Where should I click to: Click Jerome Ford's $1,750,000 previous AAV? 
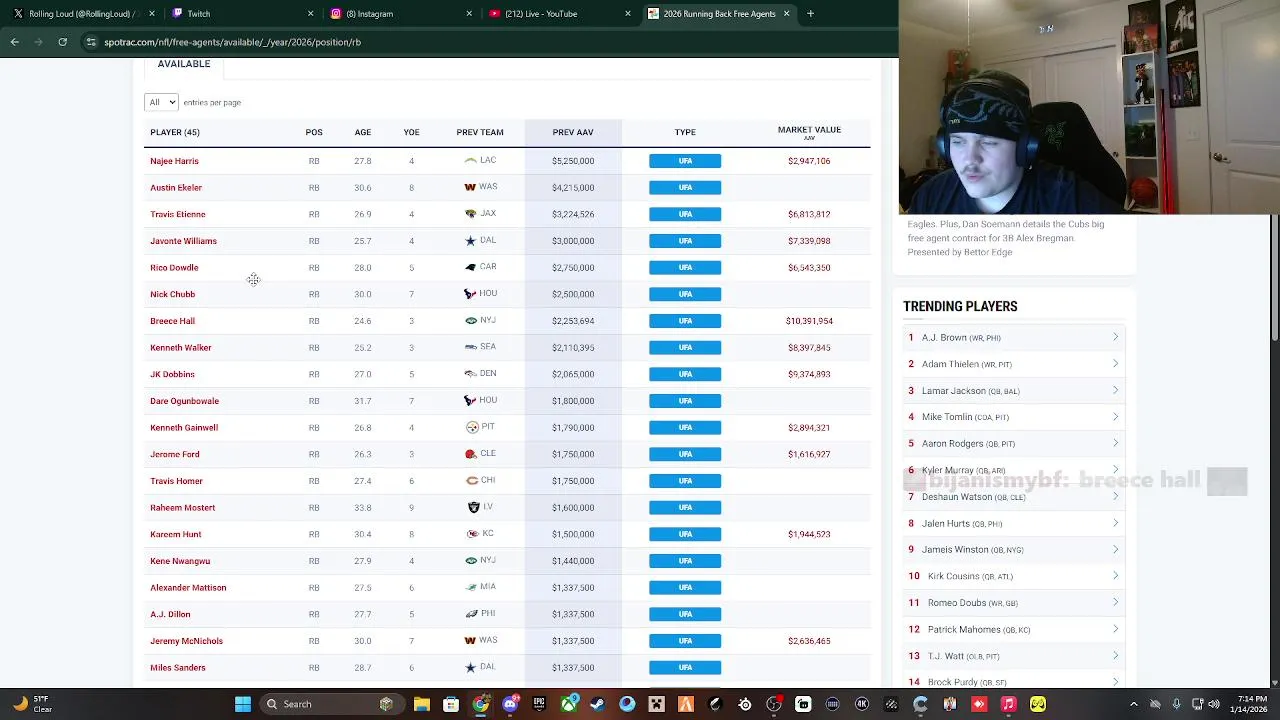(x=573, y=454)
